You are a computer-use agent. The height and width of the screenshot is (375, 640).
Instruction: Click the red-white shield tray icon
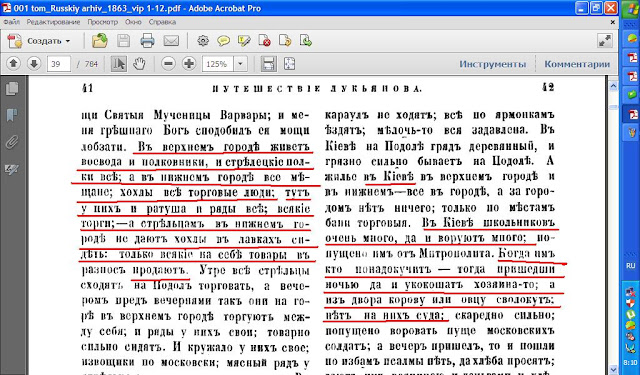(631, 303)
